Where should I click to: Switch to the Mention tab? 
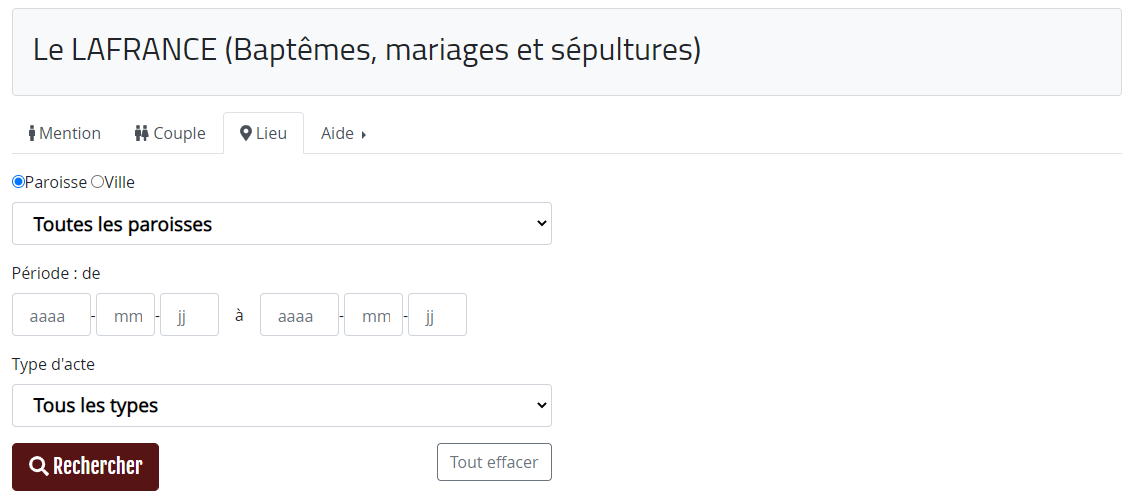pos(64,133)
